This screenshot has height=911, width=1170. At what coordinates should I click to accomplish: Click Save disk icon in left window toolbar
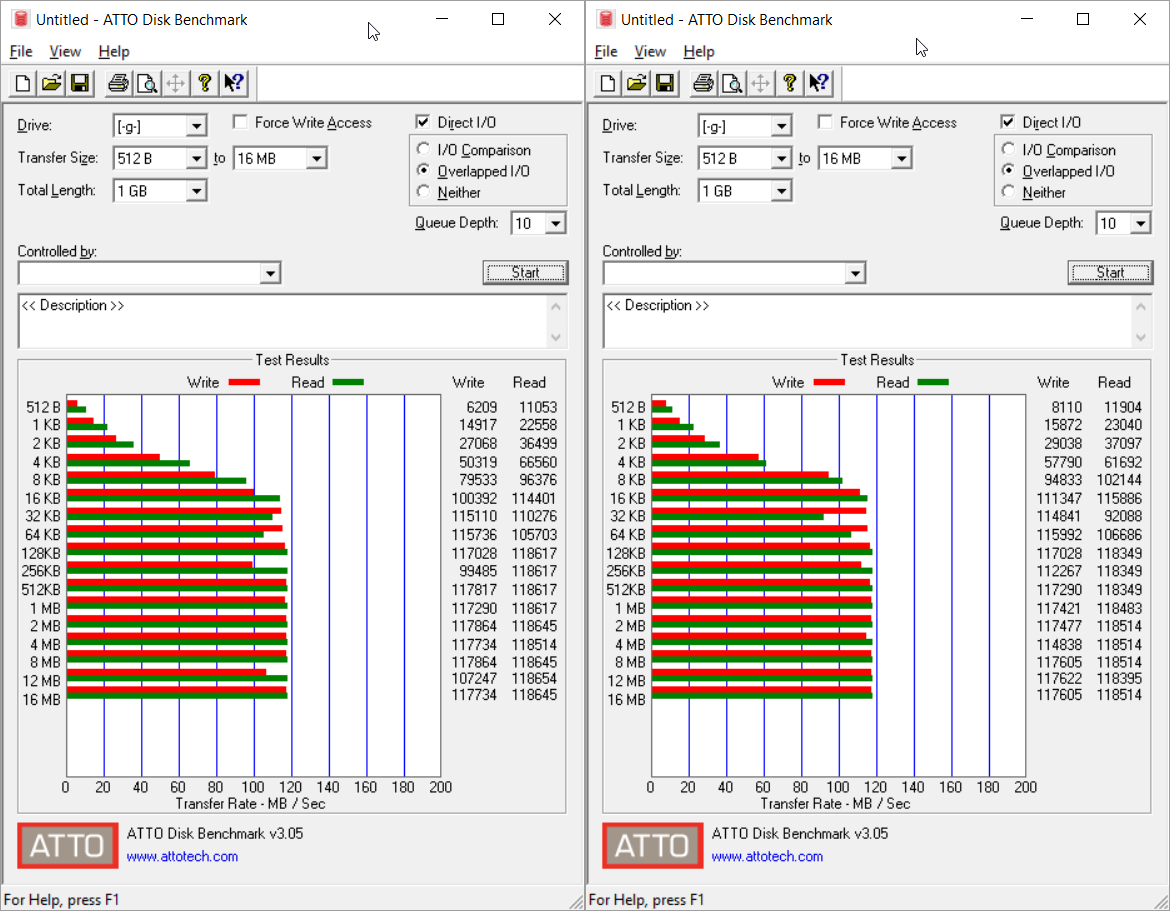(x=80, y=83)
